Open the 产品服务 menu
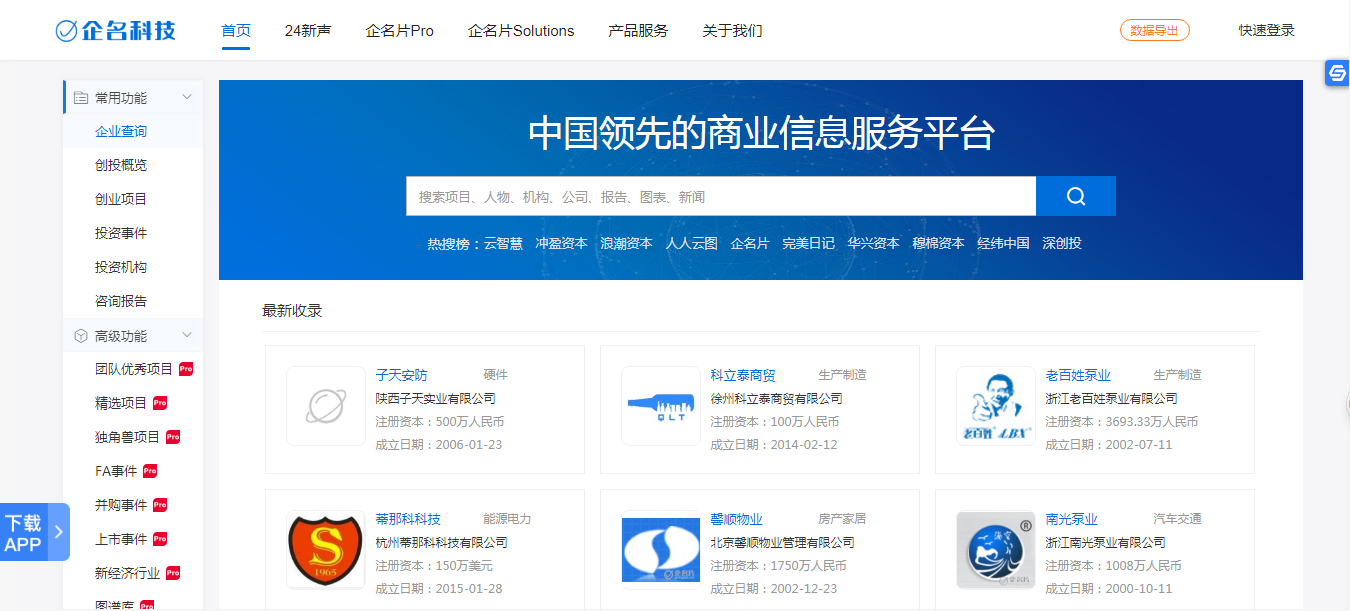The width and height of the screenshot is (1350, 611). tap(638, 31)
